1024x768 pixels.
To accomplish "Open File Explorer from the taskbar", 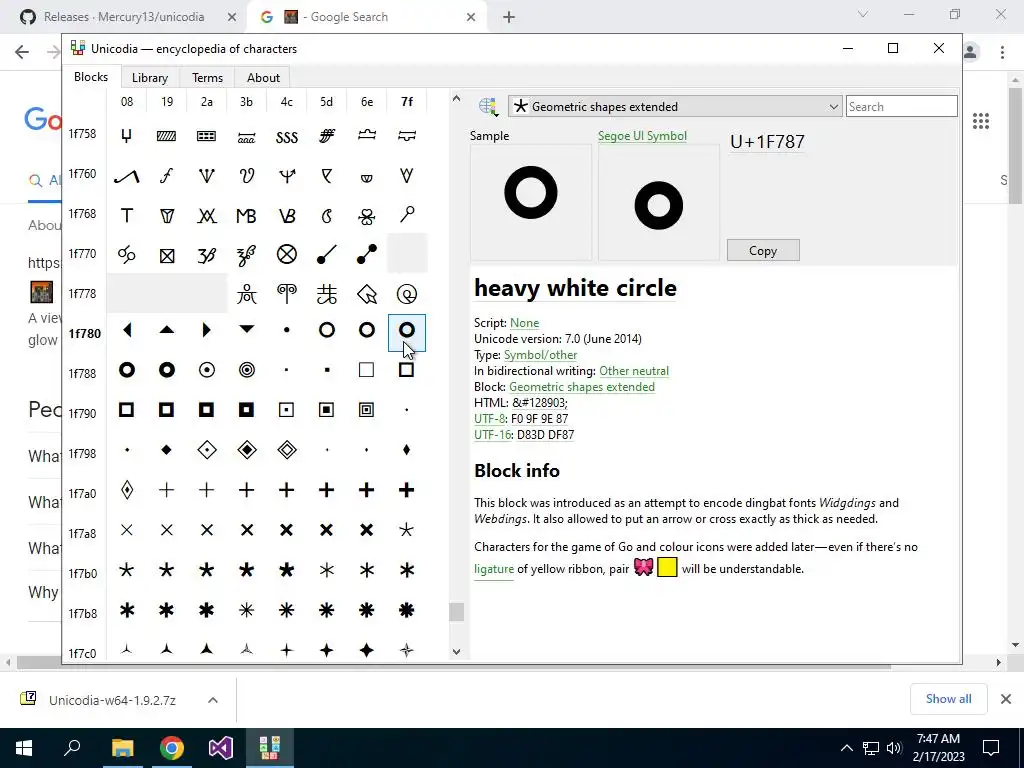I will click(122, 748).
